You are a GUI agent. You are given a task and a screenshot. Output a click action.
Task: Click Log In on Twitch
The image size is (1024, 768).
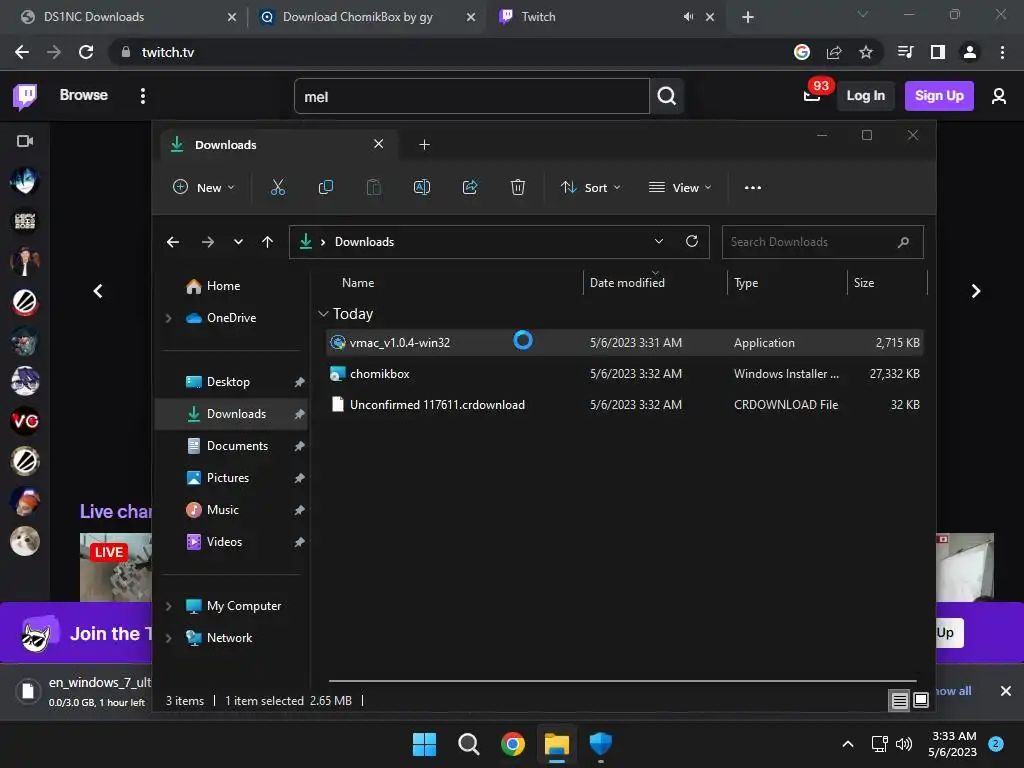(x=865, y=96)
